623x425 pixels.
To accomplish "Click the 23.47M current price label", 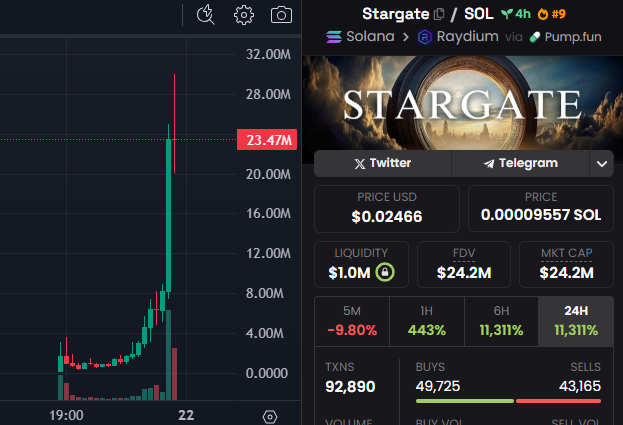I will click(267, 140).
